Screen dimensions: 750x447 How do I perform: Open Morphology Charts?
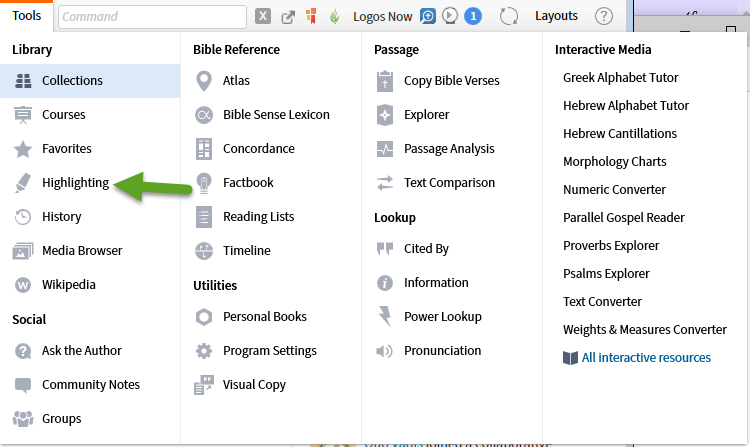tap(615, 162)
